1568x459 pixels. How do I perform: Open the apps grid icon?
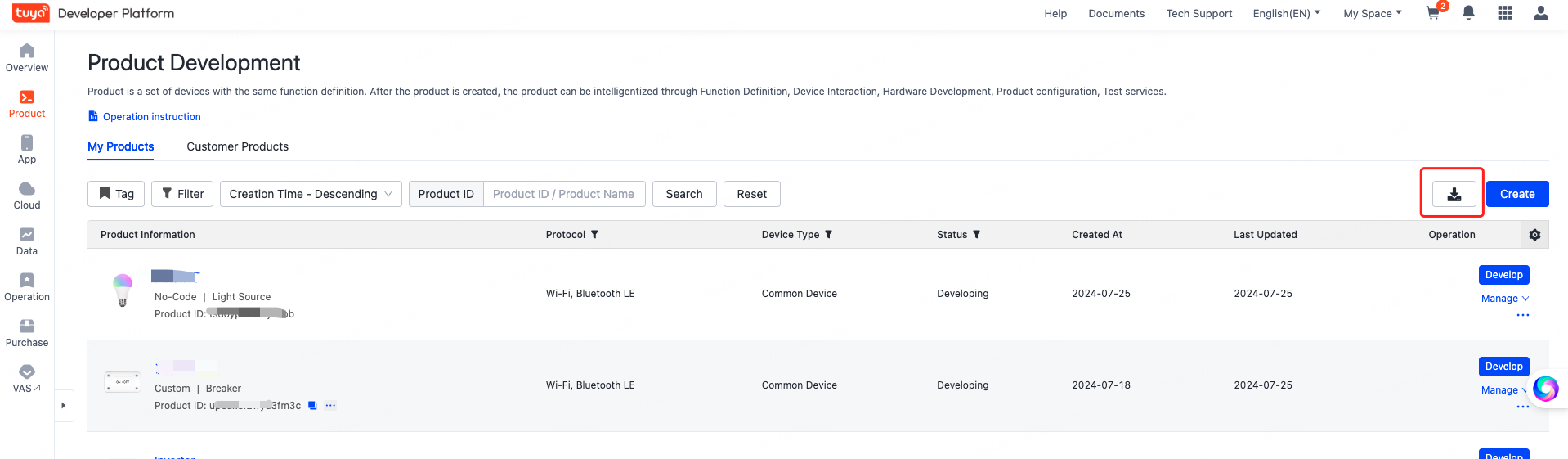[x=1504, y=13]
